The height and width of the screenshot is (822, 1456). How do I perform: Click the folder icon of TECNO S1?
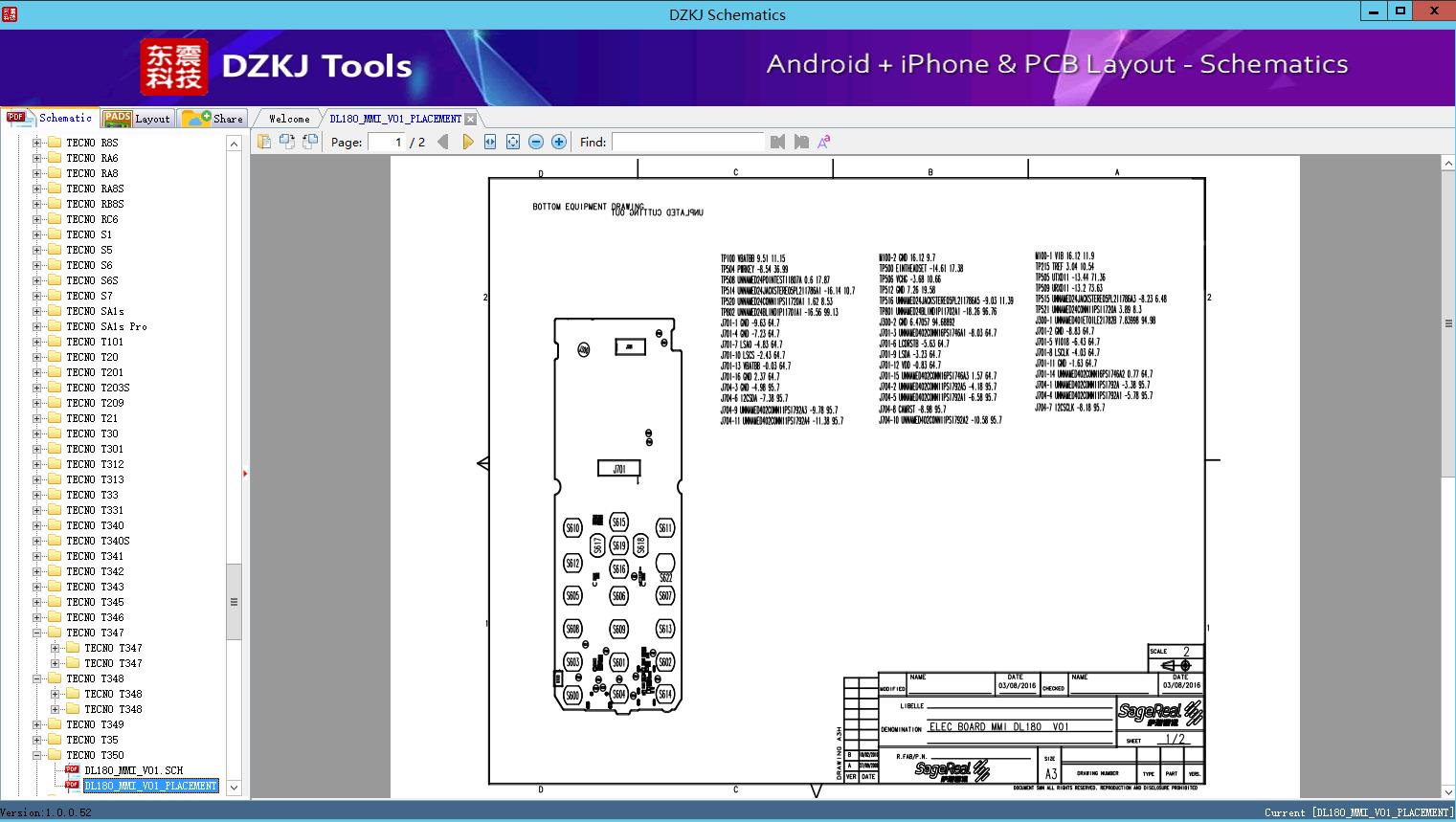[x=55, y=234]
